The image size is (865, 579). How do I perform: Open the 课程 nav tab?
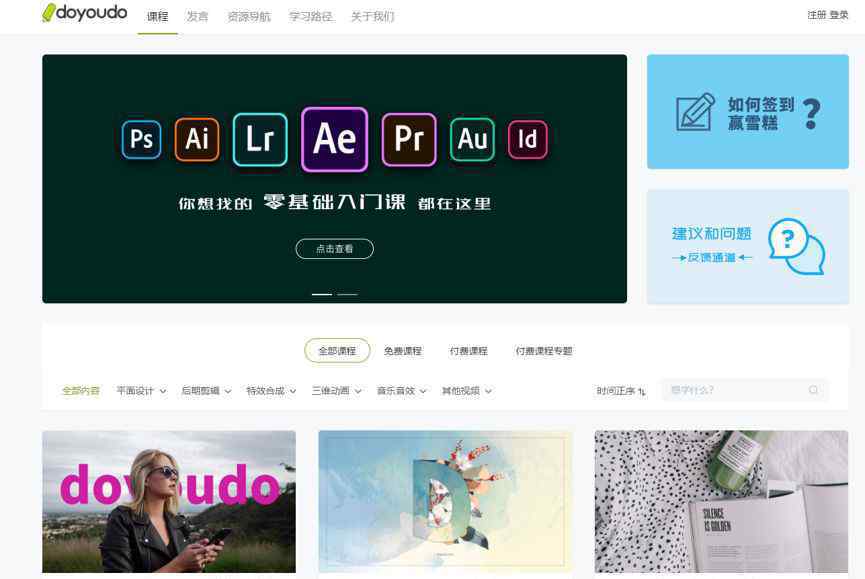coord(157,17)
